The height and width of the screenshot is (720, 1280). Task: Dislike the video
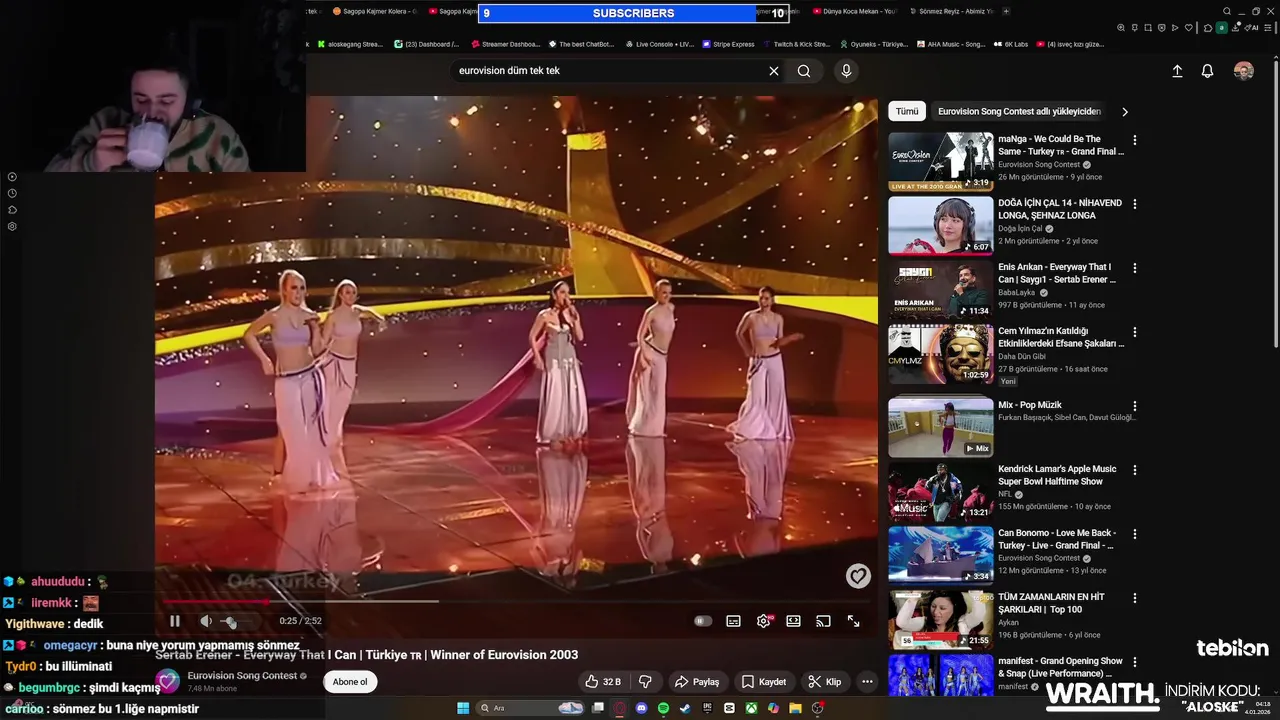tap(645, 682)
